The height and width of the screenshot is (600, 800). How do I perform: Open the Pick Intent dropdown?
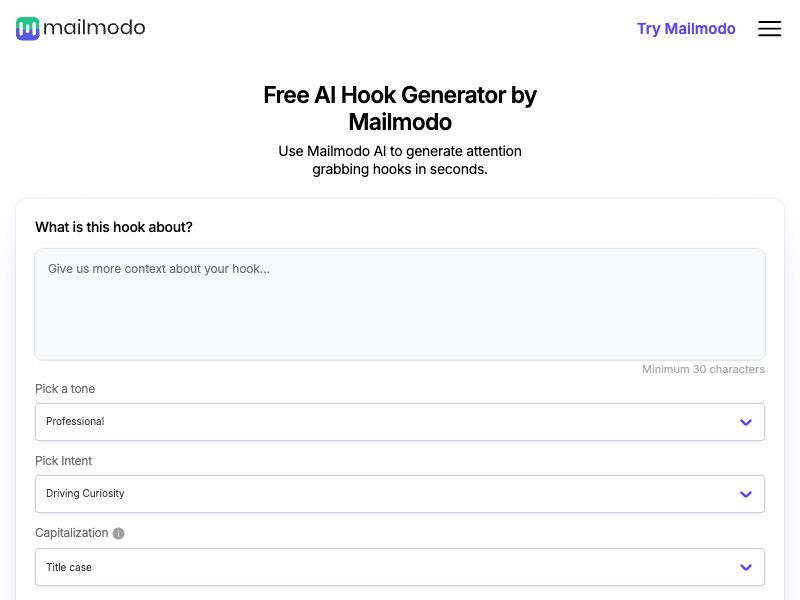click(400, 494)
